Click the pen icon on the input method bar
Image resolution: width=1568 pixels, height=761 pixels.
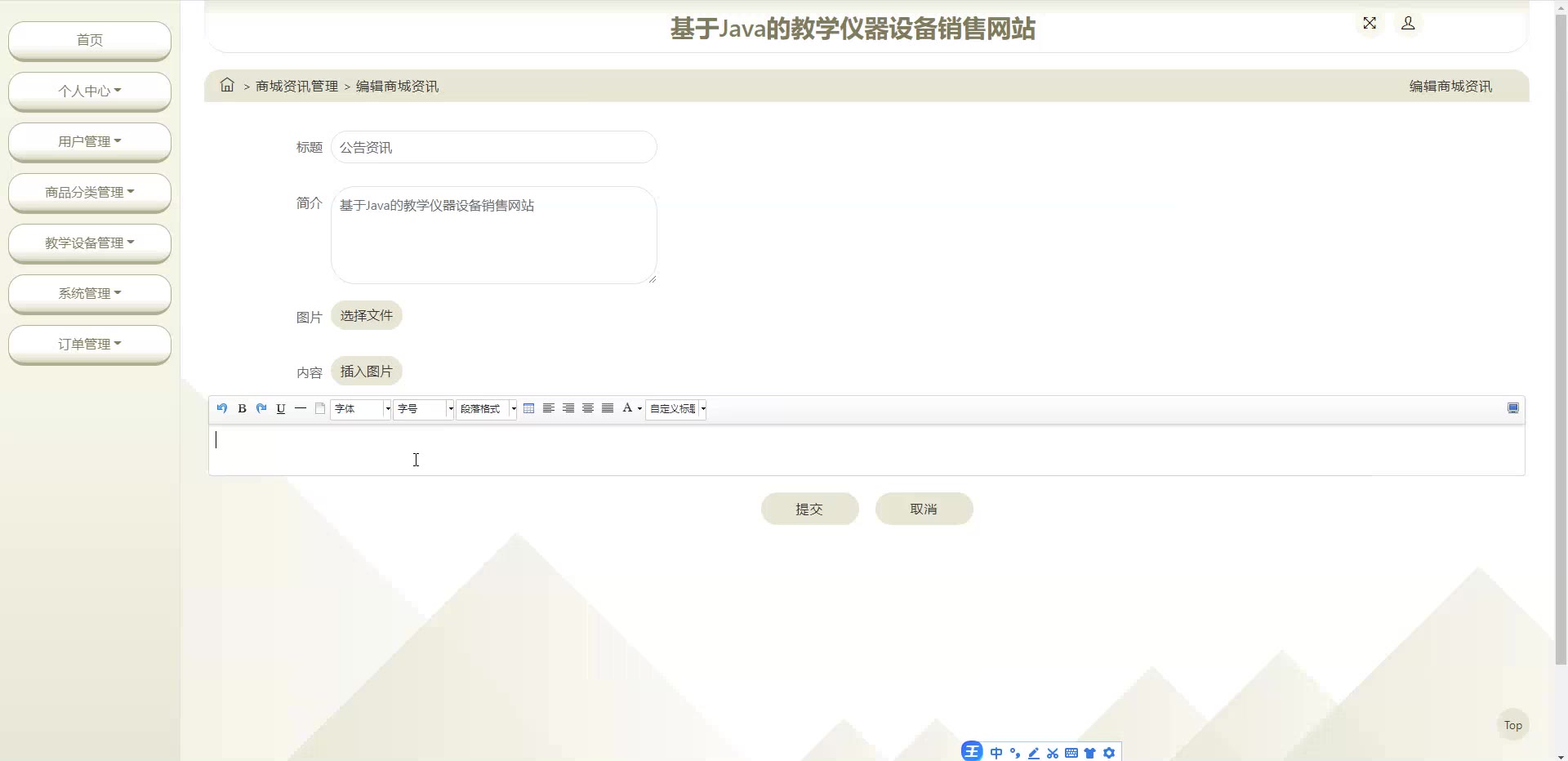(1034, 753)
